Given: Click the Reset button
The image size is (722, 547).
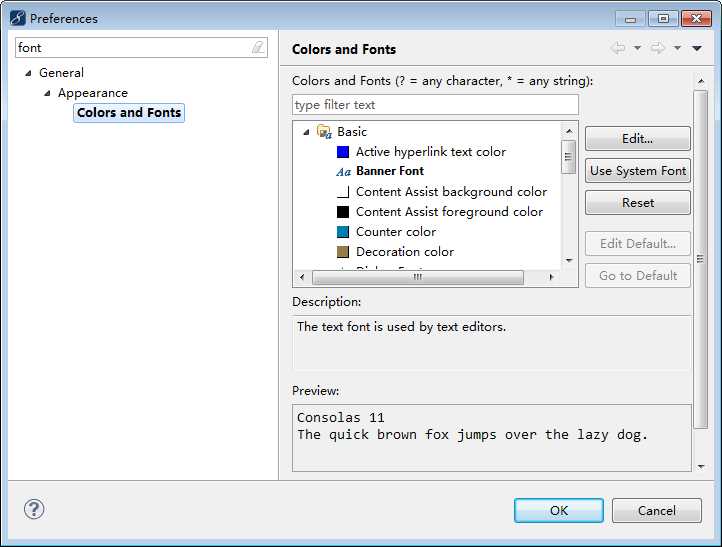Looking at the screenshot, I should [x=638, y=203].
